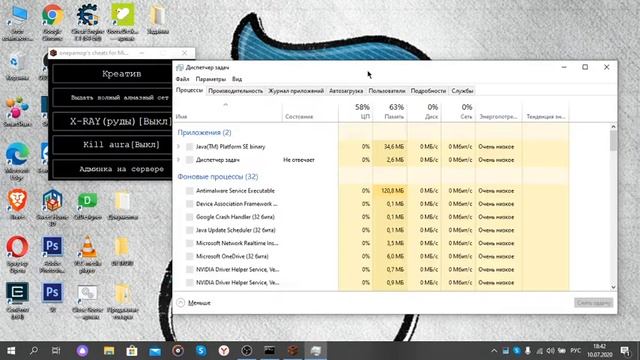Collapse details with the Меньше chevron
This screenshot has height=360, width=640.
181,302
